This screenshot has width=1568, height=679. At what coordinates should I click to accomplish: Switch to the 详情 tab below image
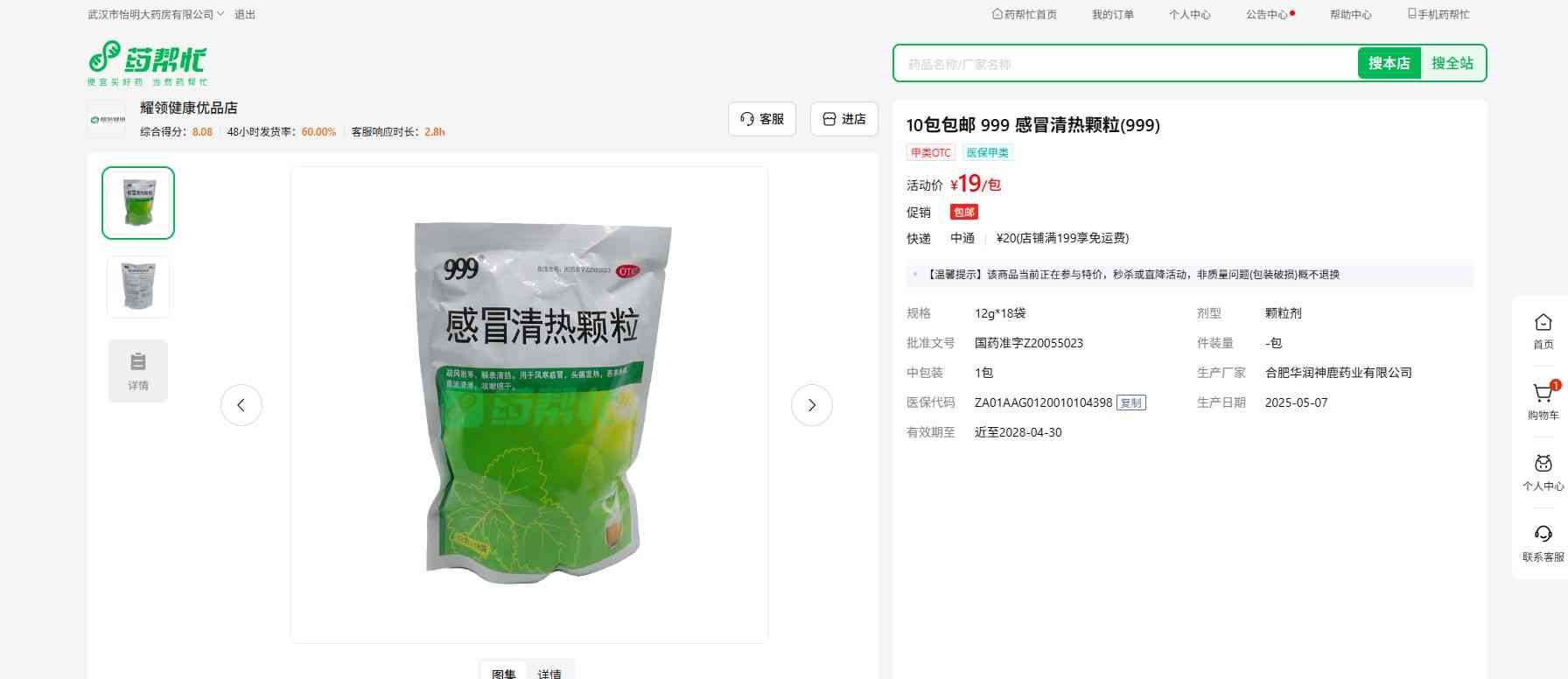(x=549, y=674)
